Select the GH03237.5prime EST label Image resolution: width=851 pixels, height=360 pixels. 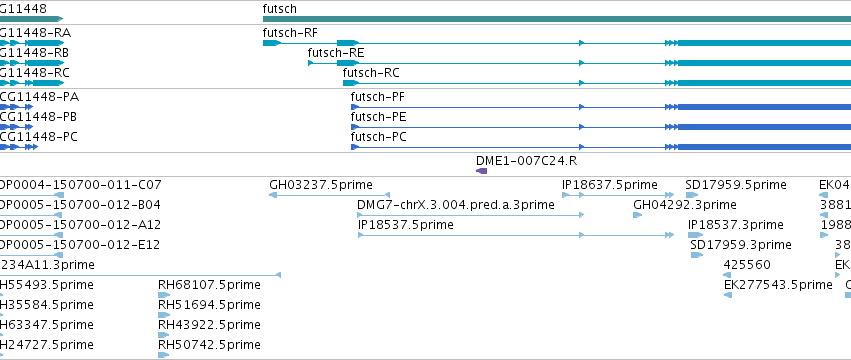pyautogui.click(x=321, y=185)
